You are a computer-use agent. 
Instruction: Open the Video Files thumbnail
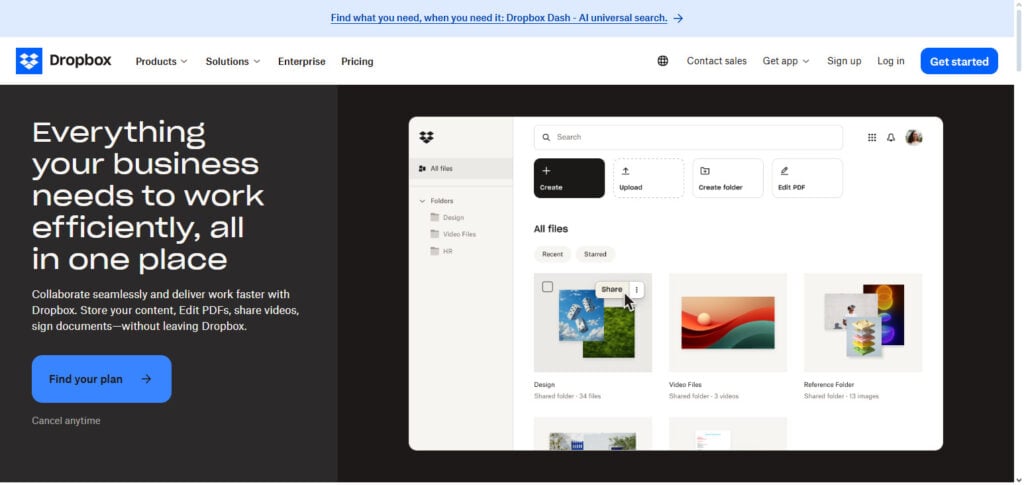(x=728, y=322)
